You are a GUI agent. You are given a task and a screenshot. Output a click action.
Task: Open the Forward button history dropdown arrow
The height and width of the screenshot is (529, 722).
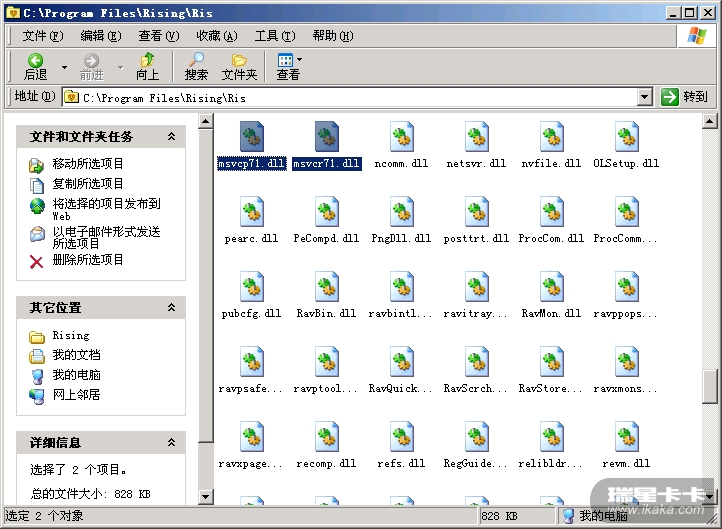(120, 67)
